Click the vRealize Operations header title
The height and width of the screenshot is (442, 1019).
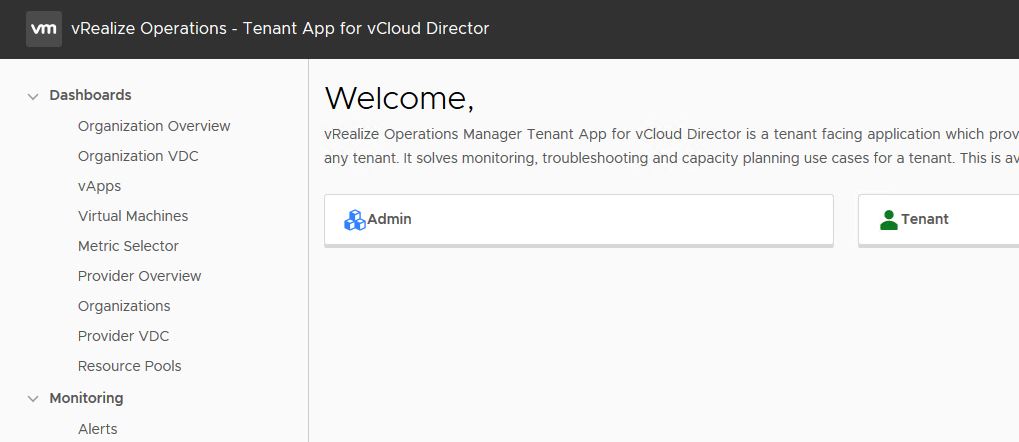coord(280,29)
